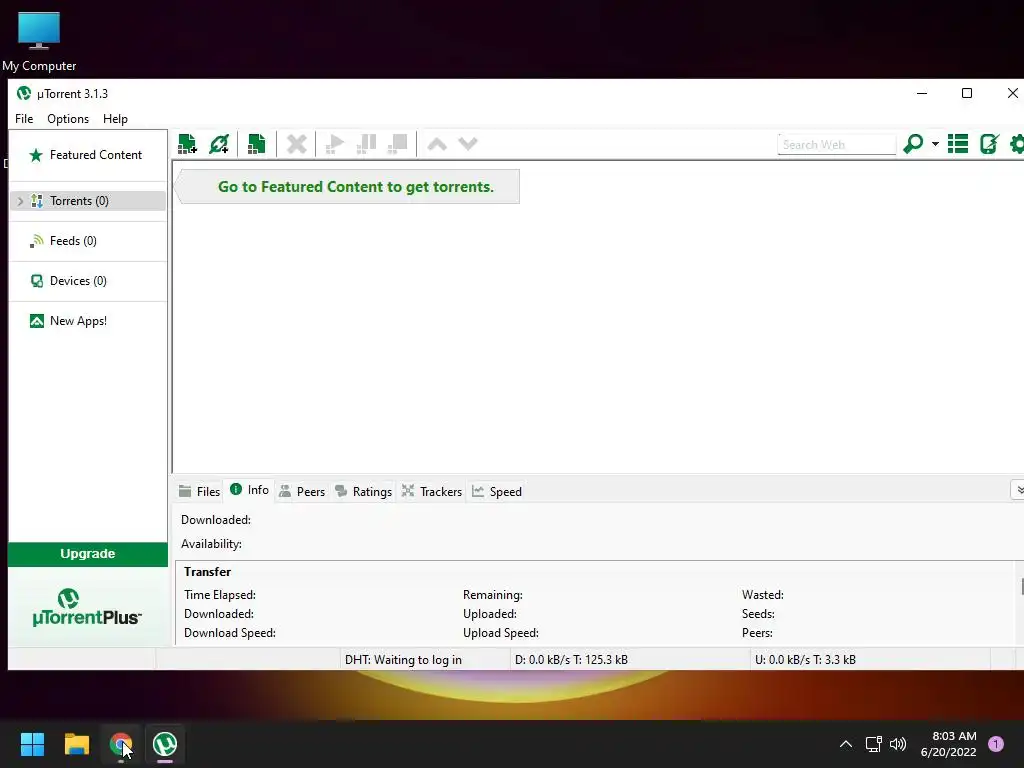Screen dimensions: 1024x768
Task: Click the µTorrentPlus logo banner
Action: pyautogui.click(x=88, y=607)
